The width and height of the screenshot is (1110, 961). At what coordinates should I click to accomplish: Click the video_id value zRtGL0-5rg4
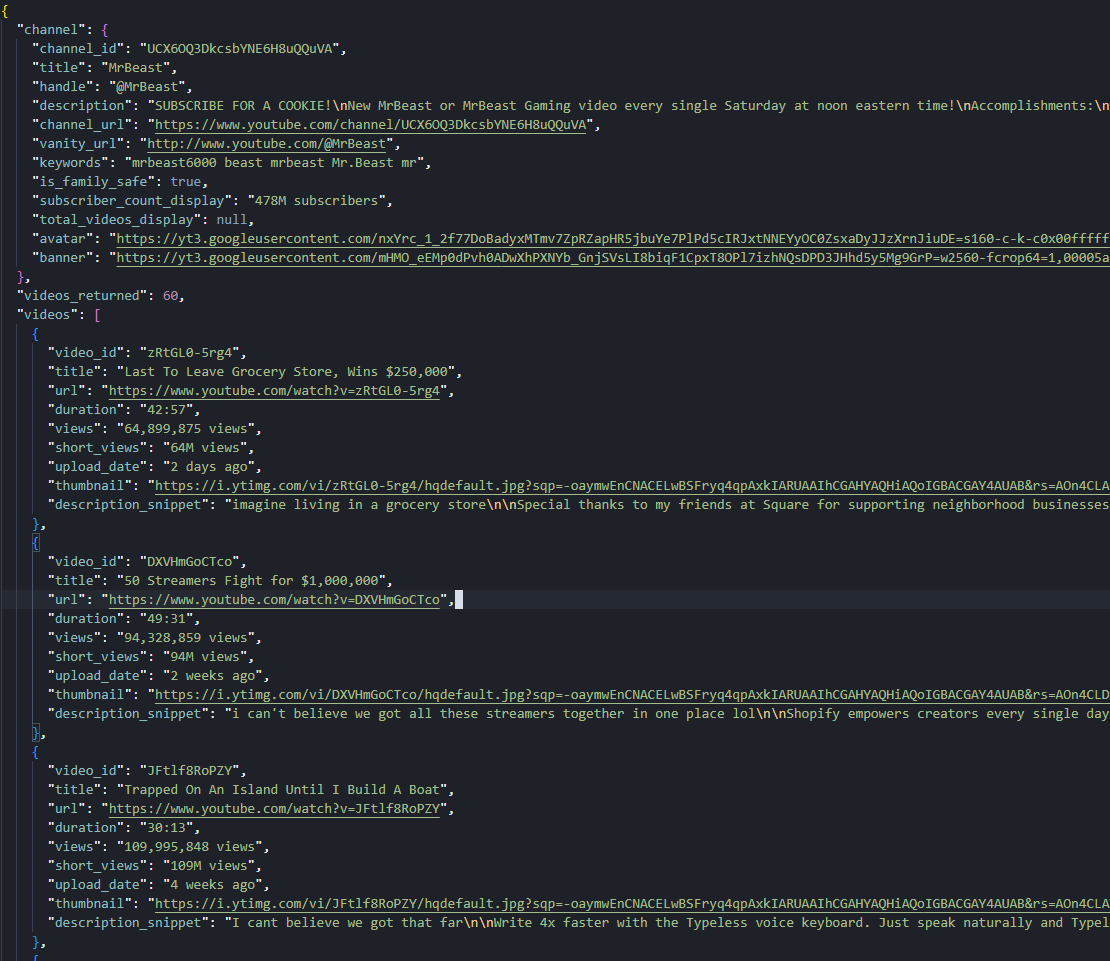tap(190, 352)
